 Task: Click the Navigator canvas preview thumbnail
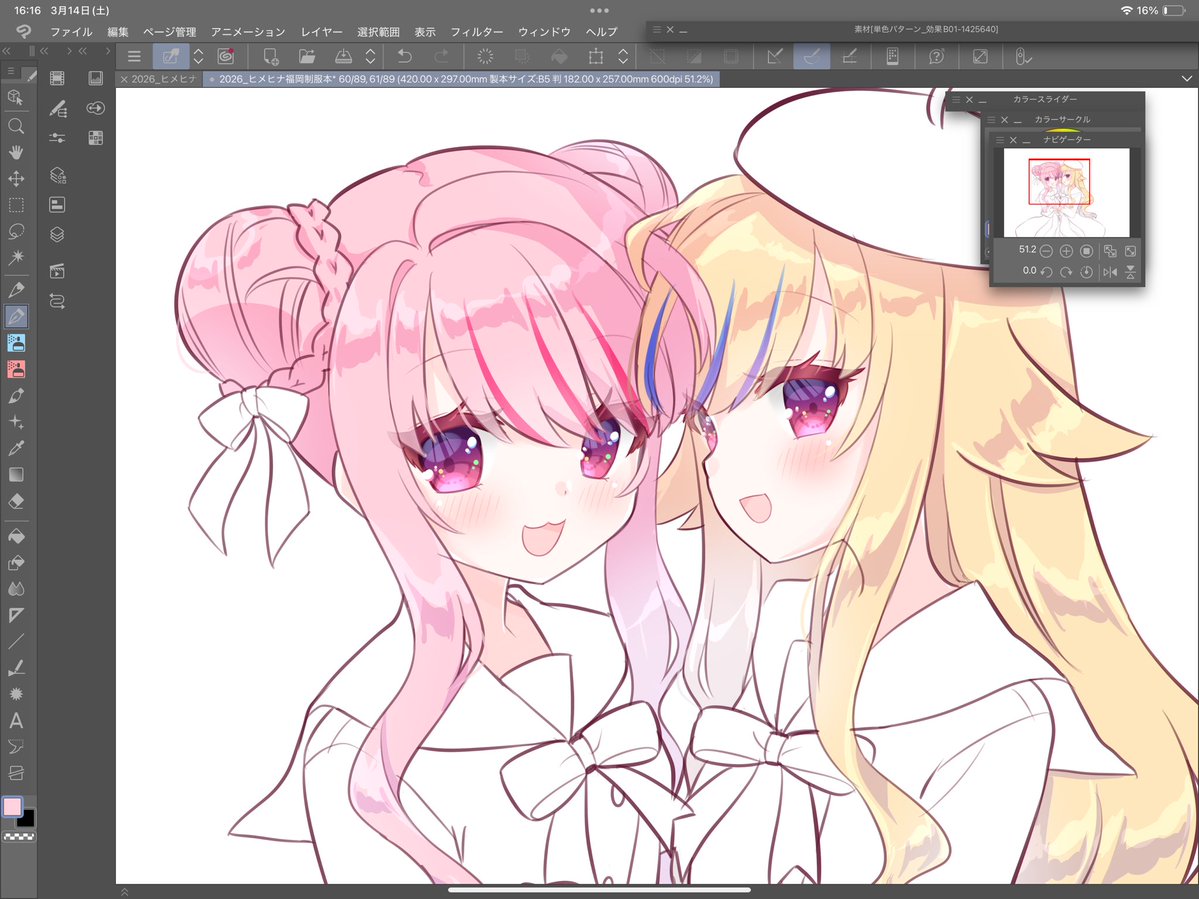coord(1066,193)
